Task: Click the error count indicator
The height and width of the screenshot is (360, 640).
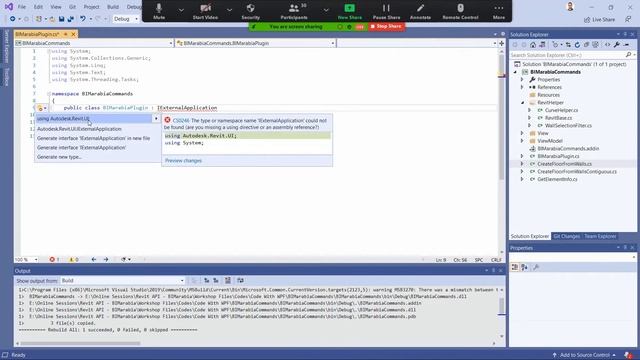Action: [x=54, y=260]
